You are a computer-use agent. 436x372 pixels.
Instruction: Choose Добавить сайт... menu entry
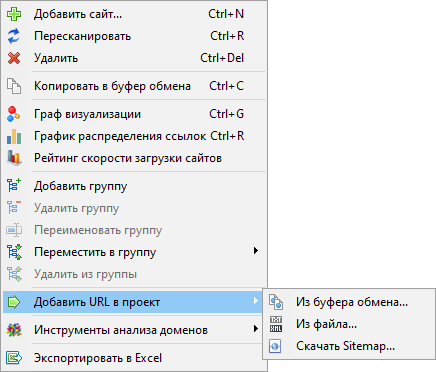pyautogui.click(x=133, y=14)
